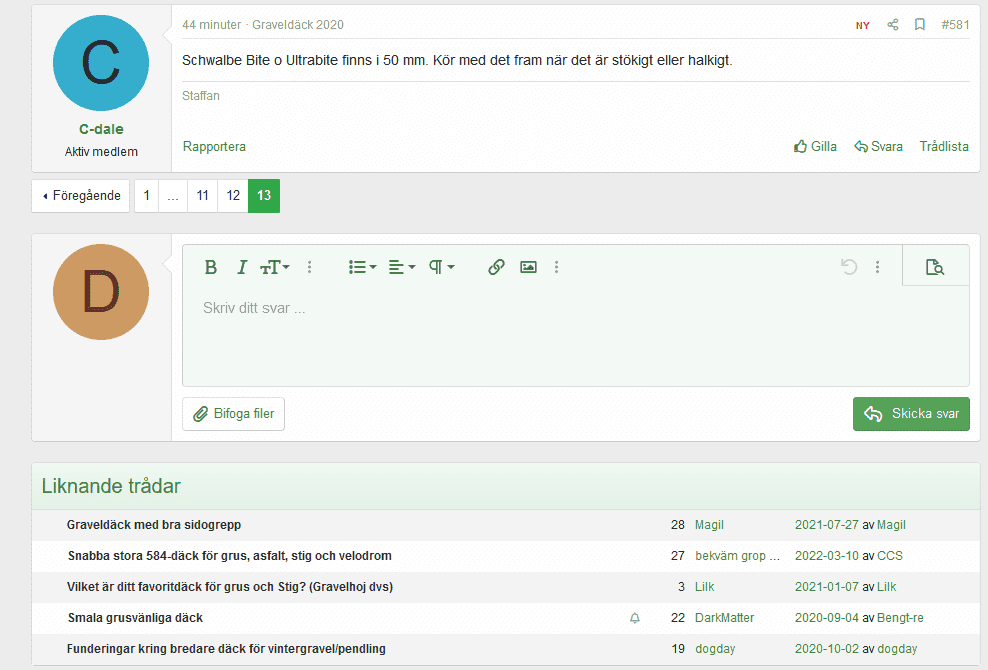The image size is (988, 670).
Task: Toggle italic text formatting
Action: point(241,267)
